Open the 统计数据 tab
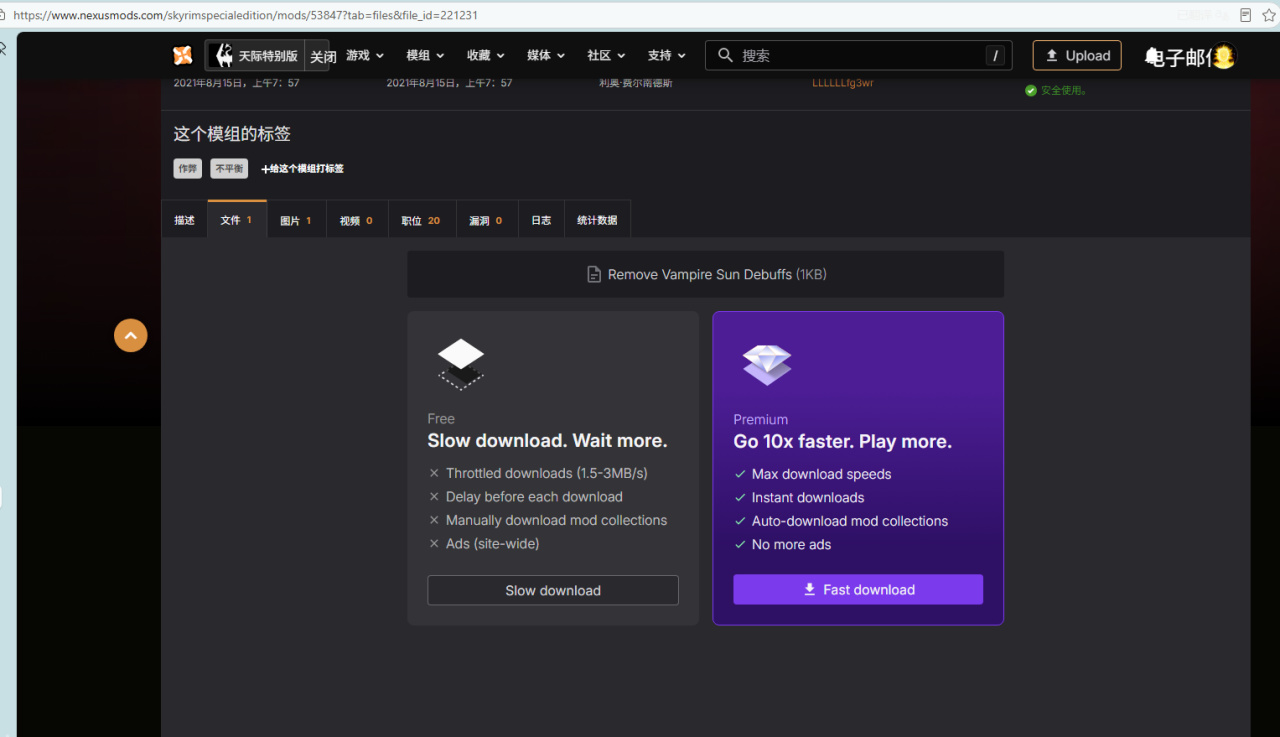 tap(597, 220)
